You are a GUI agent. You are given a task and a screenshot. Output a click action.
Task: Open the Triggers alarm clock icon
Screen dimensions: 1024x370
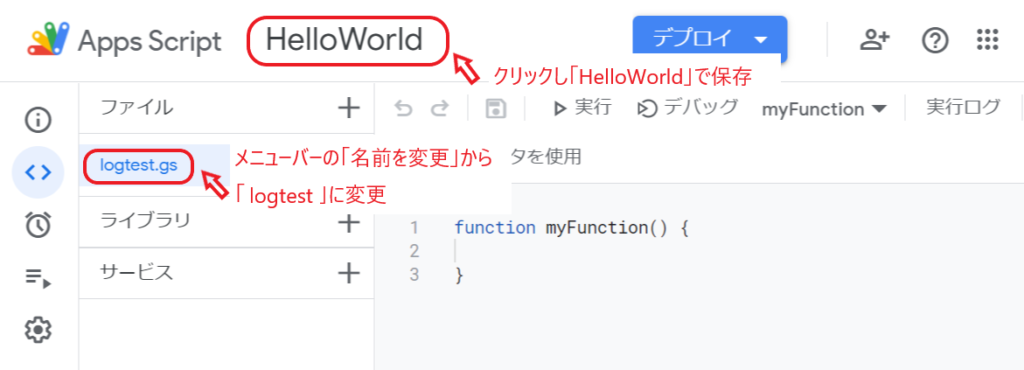(38, 224)
